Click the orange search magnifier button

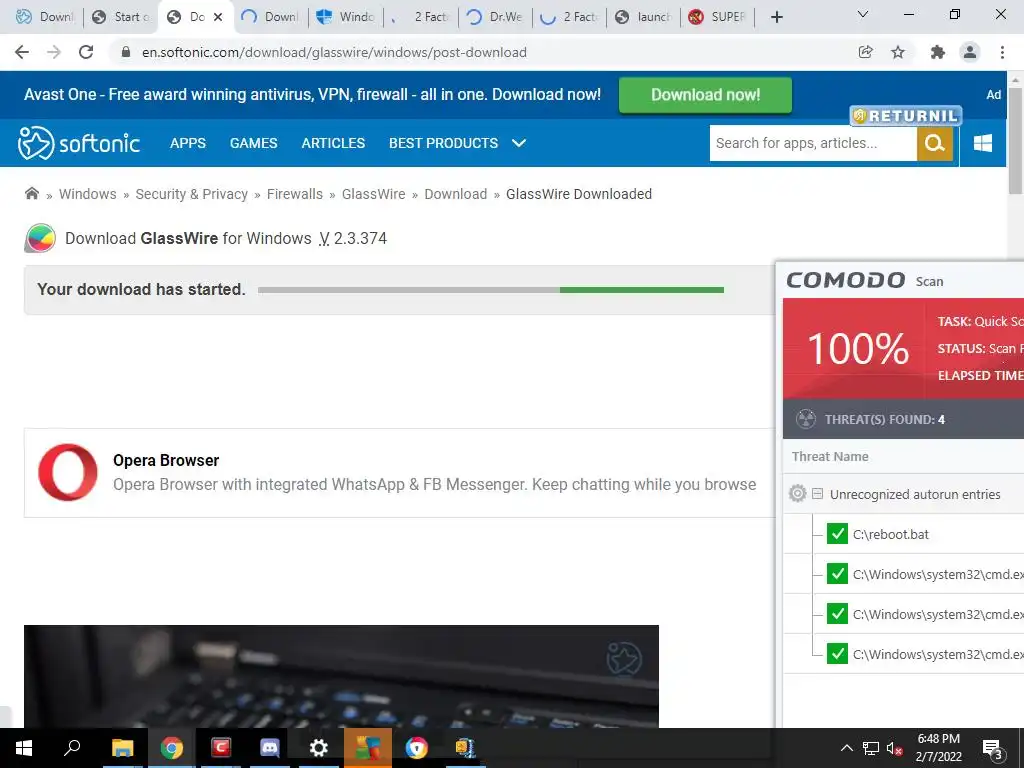click(935, 143)
